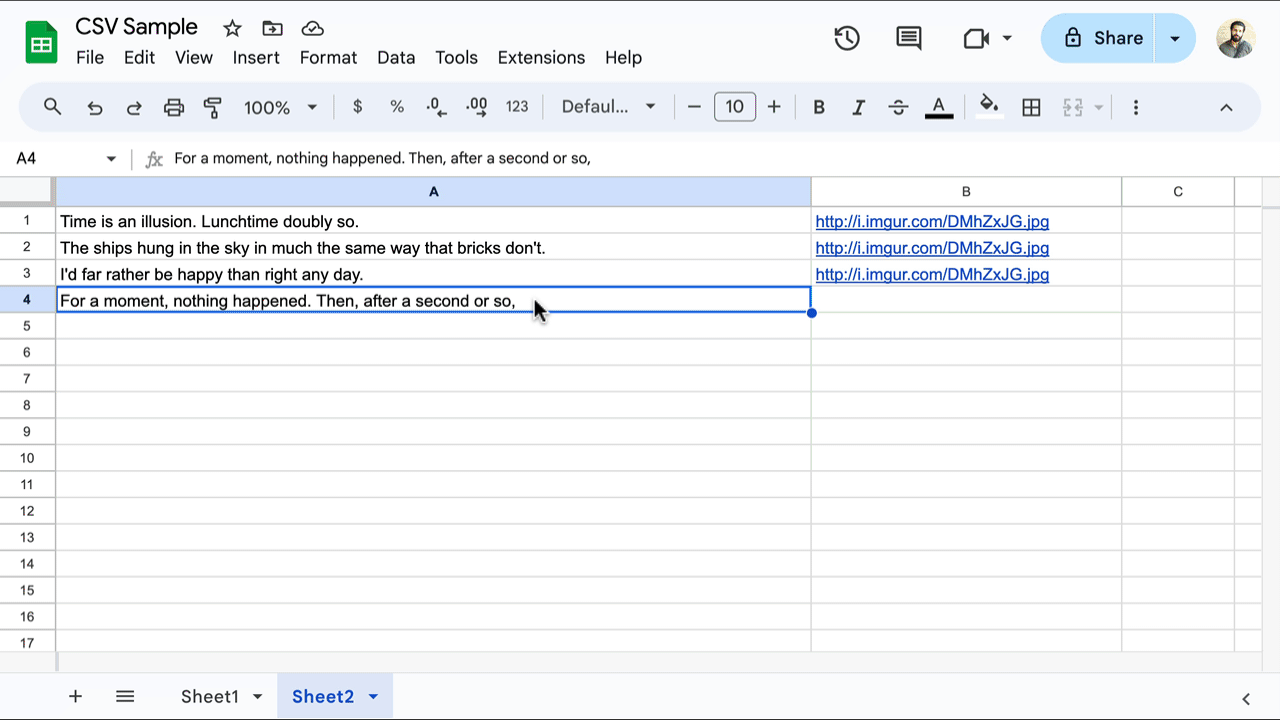The image size is (1280, 720).
Task: Open more number formats 123
Action: 517,107
